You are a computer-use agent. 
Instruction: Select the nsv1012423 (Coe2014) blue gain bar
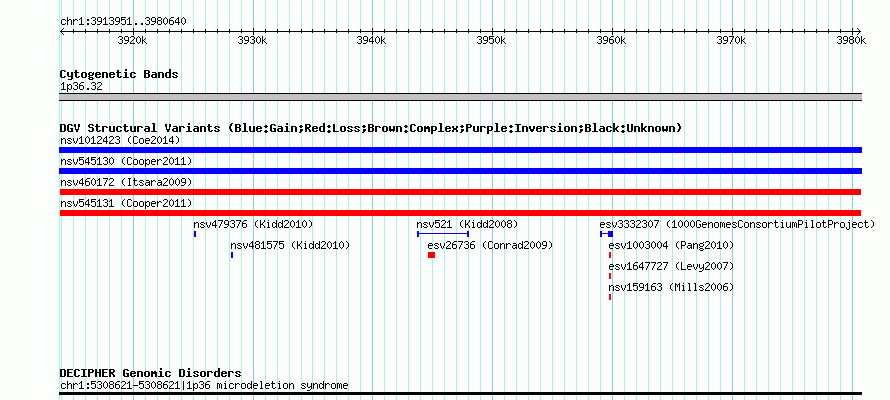coord(460,150)
